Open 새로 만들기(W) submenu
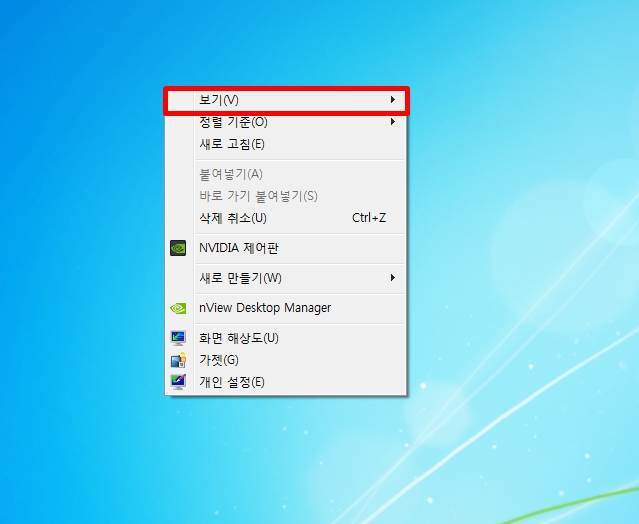The width and height of the screenshot is (639, 524). pyautogui.click(x=286, y=278)
